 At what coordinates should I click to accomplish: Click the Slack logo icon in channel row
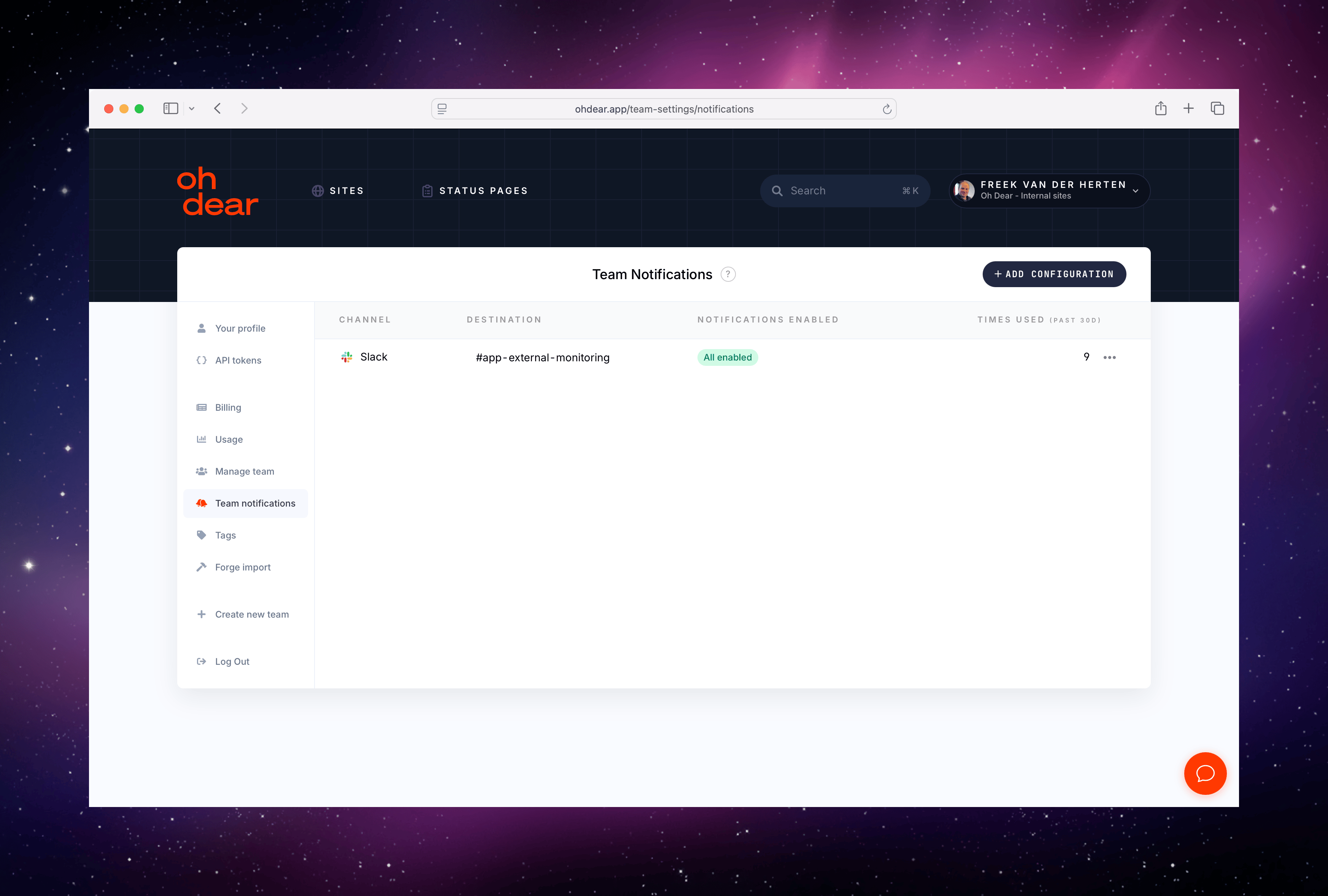(x=346, y=357)
